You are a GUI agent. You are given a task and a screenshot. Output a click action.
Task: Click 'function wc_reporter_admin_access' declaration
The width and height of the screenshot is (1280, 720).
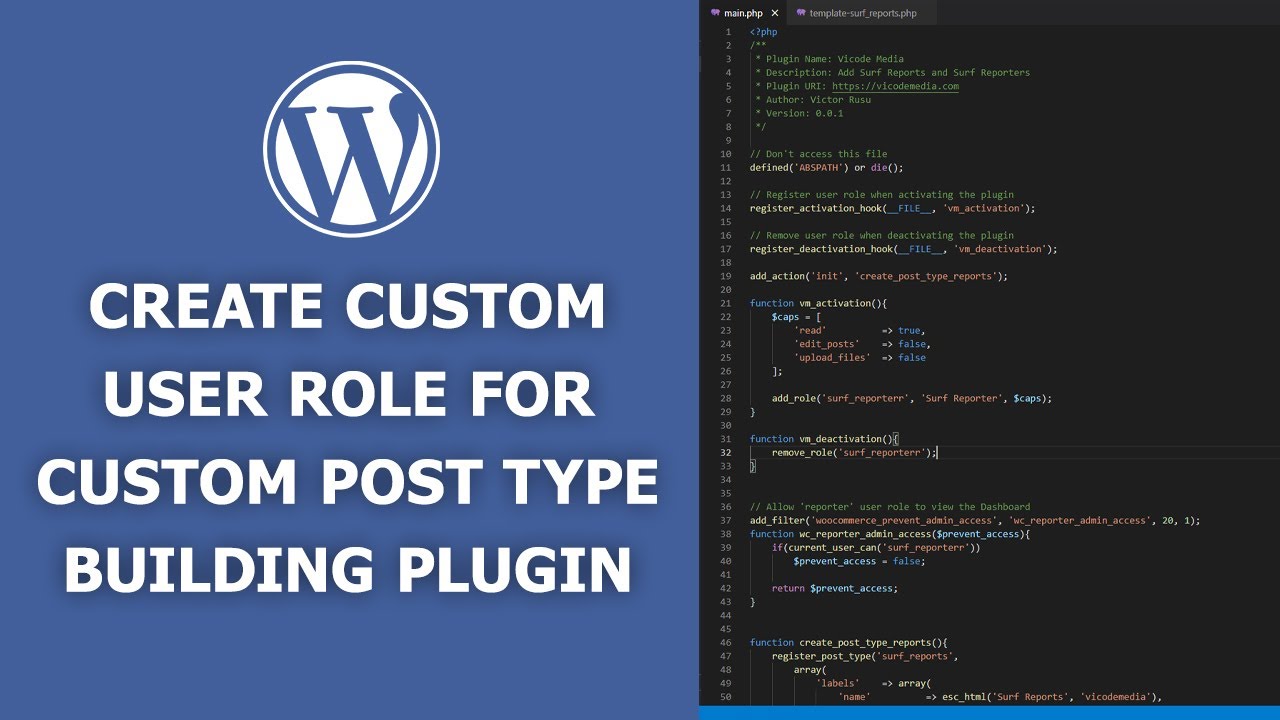point(890,534)
